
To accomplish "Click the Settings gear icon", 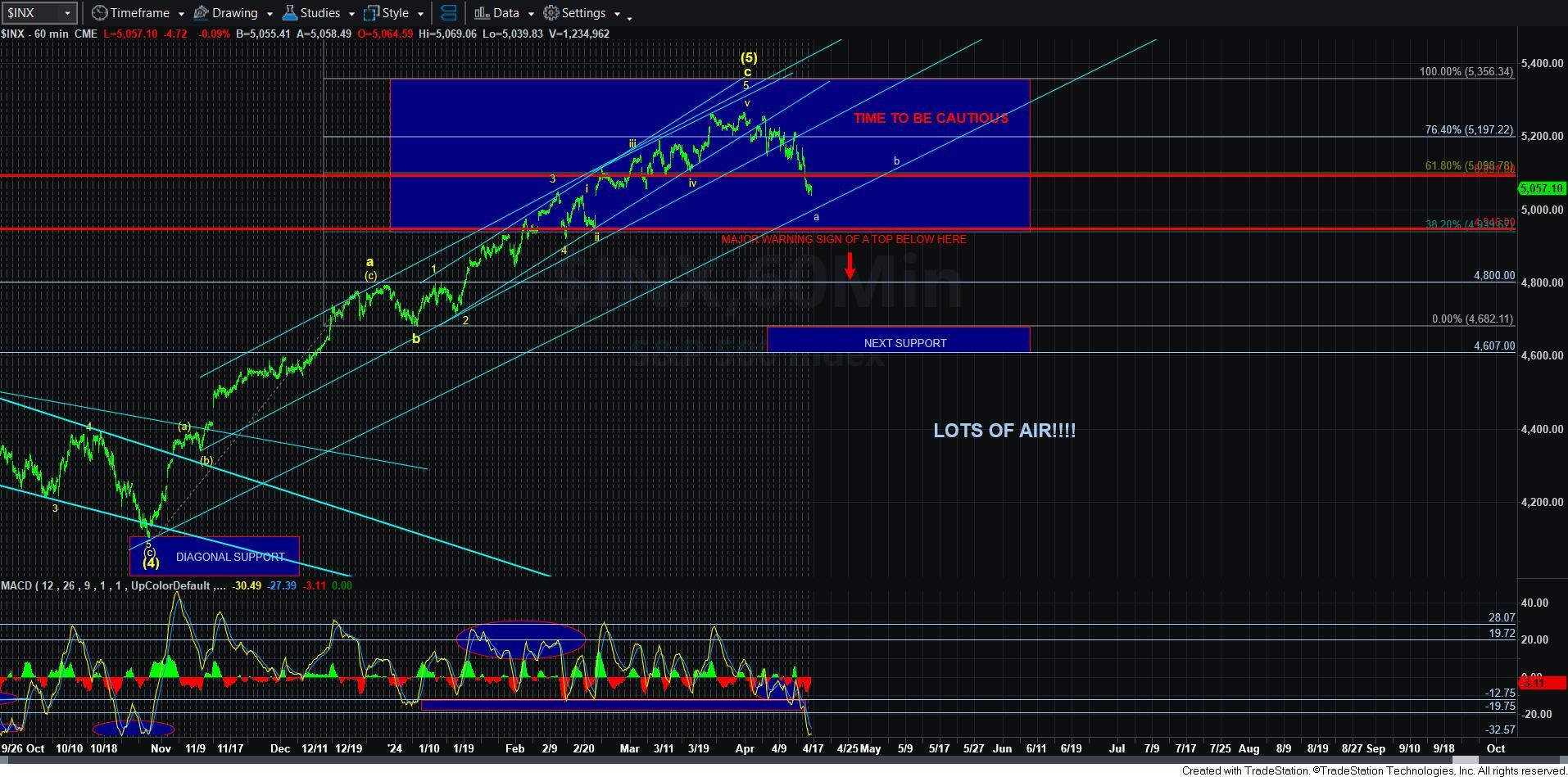I will pos(551,13).
